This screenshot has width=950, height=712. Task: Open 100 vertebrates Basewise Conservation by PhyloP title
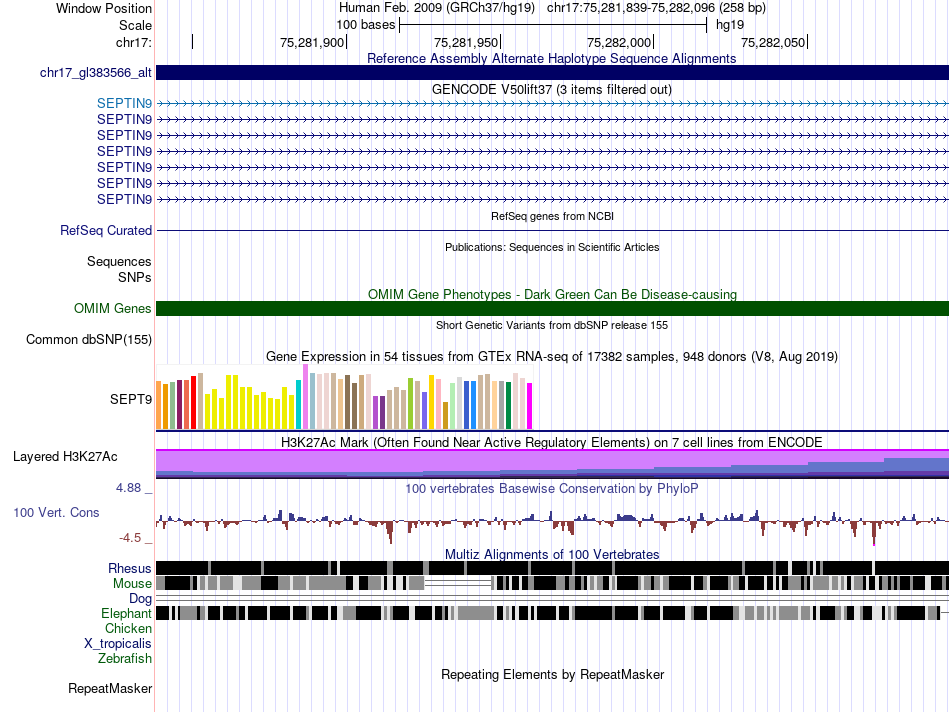pos(552,488)
